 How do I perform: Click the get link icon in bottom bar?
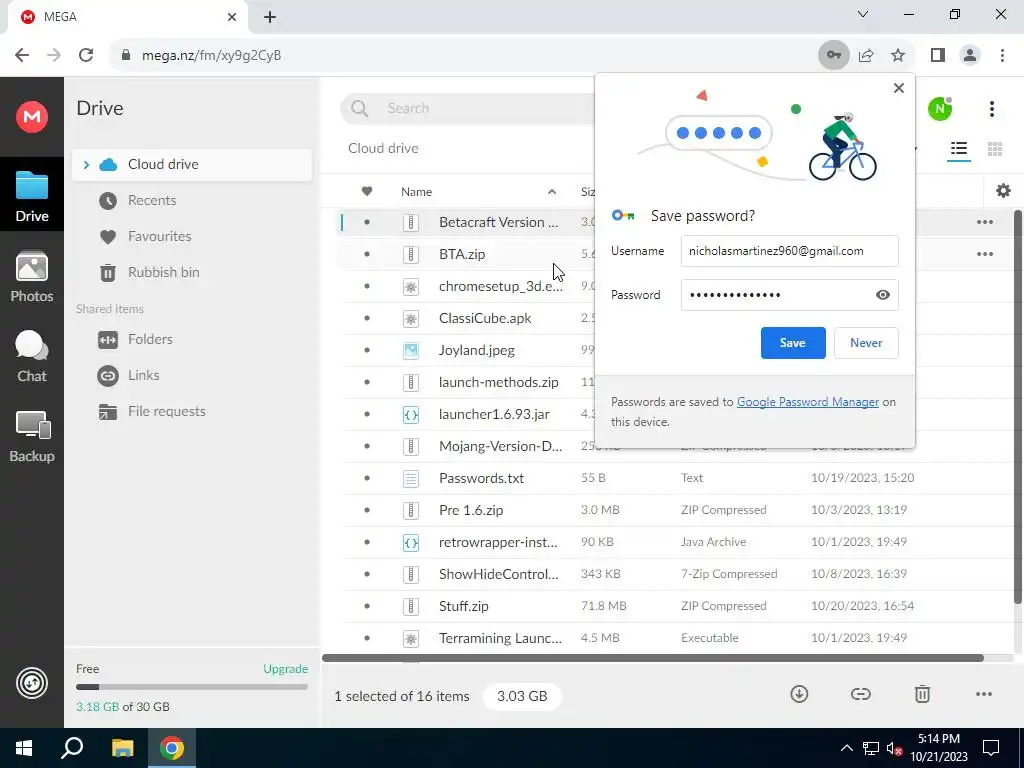click(x=860, y=694)
